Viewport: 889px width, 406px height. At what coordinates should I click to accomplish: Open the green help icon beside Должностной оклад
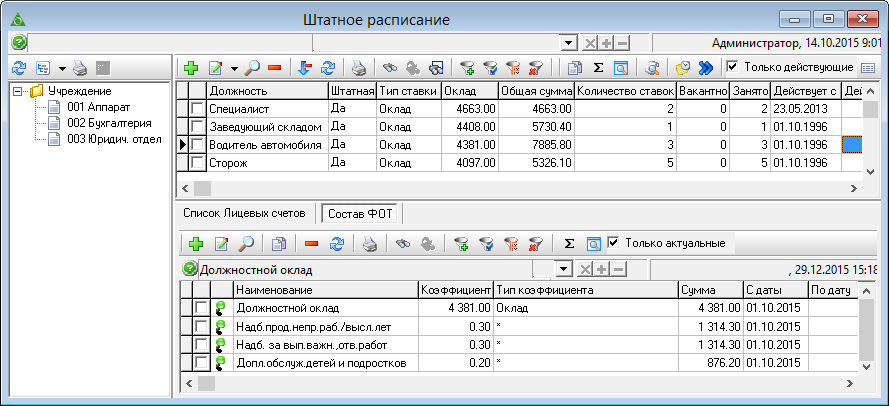coord(189,269)
